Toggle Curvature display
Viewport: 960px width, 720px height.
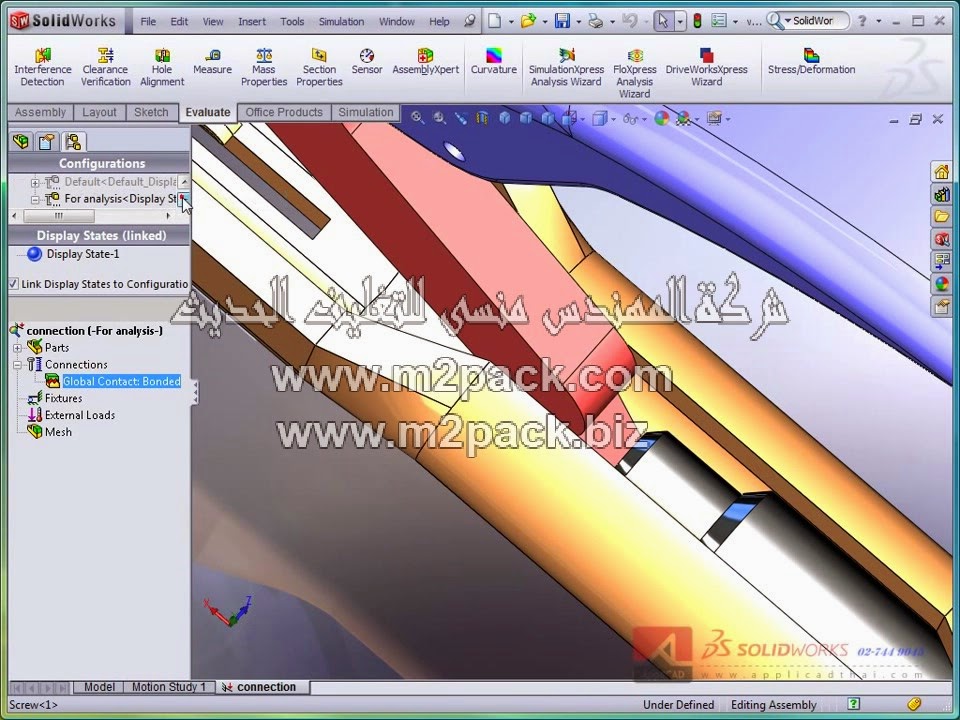[493, 62]
